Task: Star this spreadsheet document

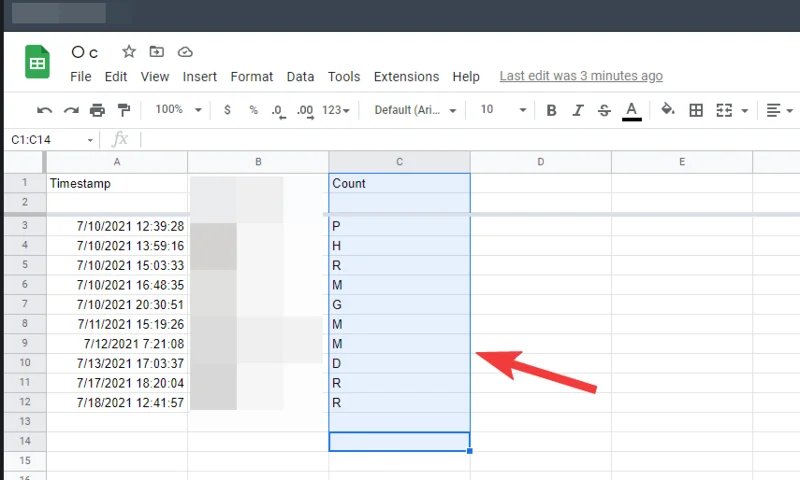Action: point(129,52)
